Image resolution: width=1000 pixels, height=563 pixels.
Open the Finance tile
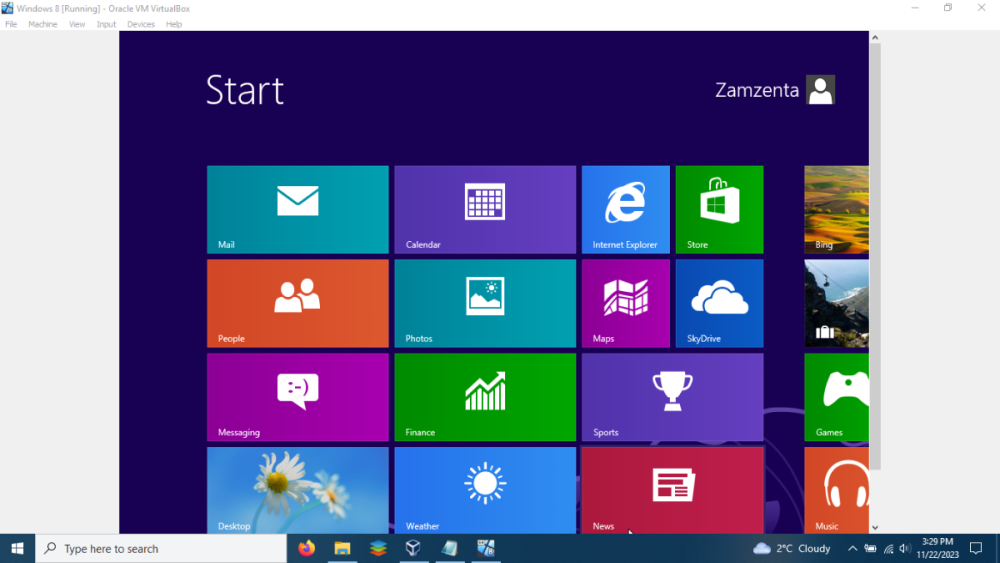click(x=485, y=397)
